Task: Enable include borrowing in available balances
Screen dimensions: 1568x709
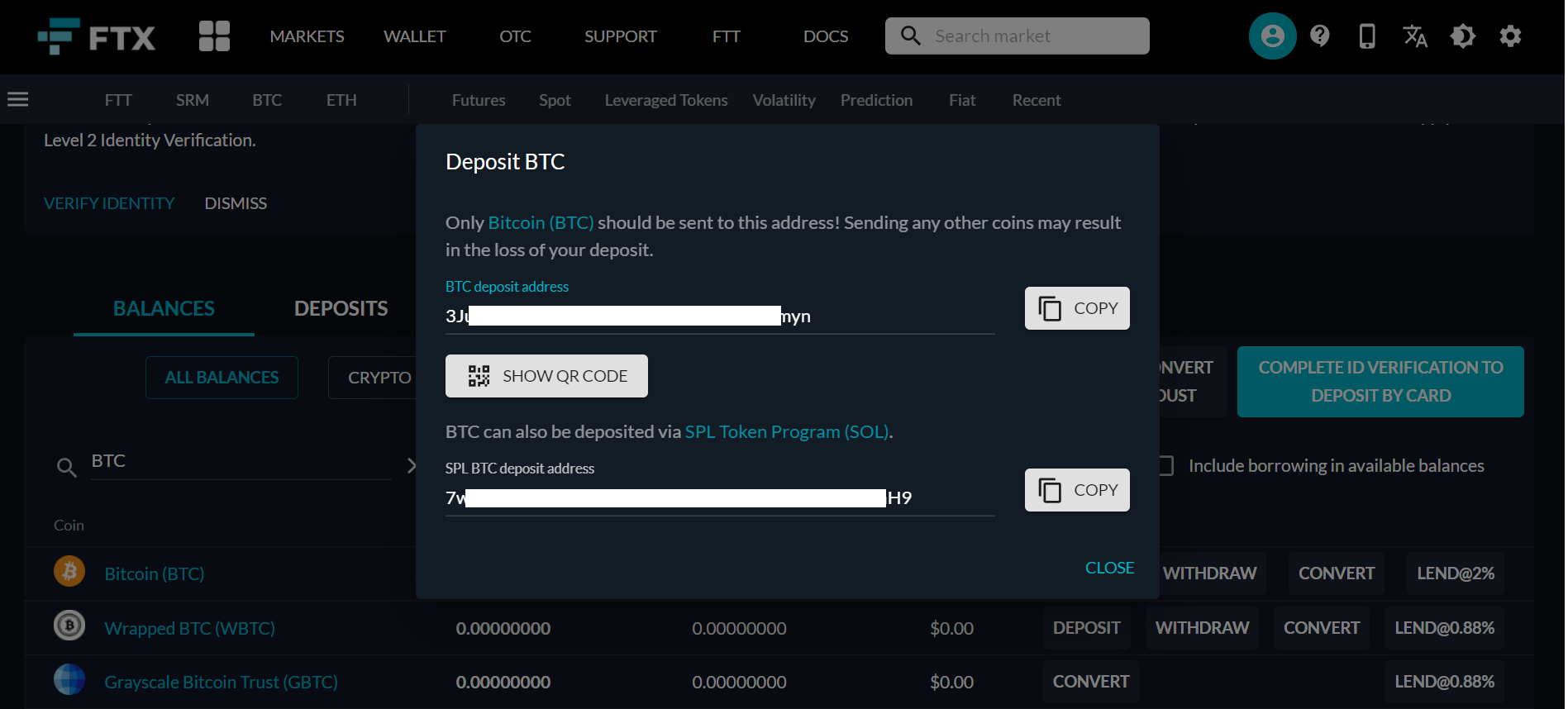Action: (1165, 466)
